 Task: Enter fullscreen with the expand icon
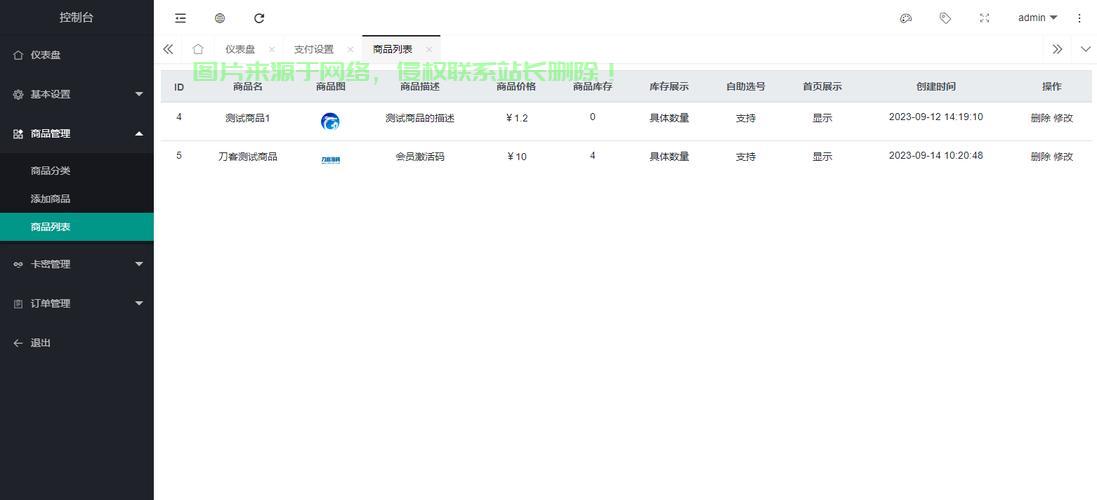984,18
